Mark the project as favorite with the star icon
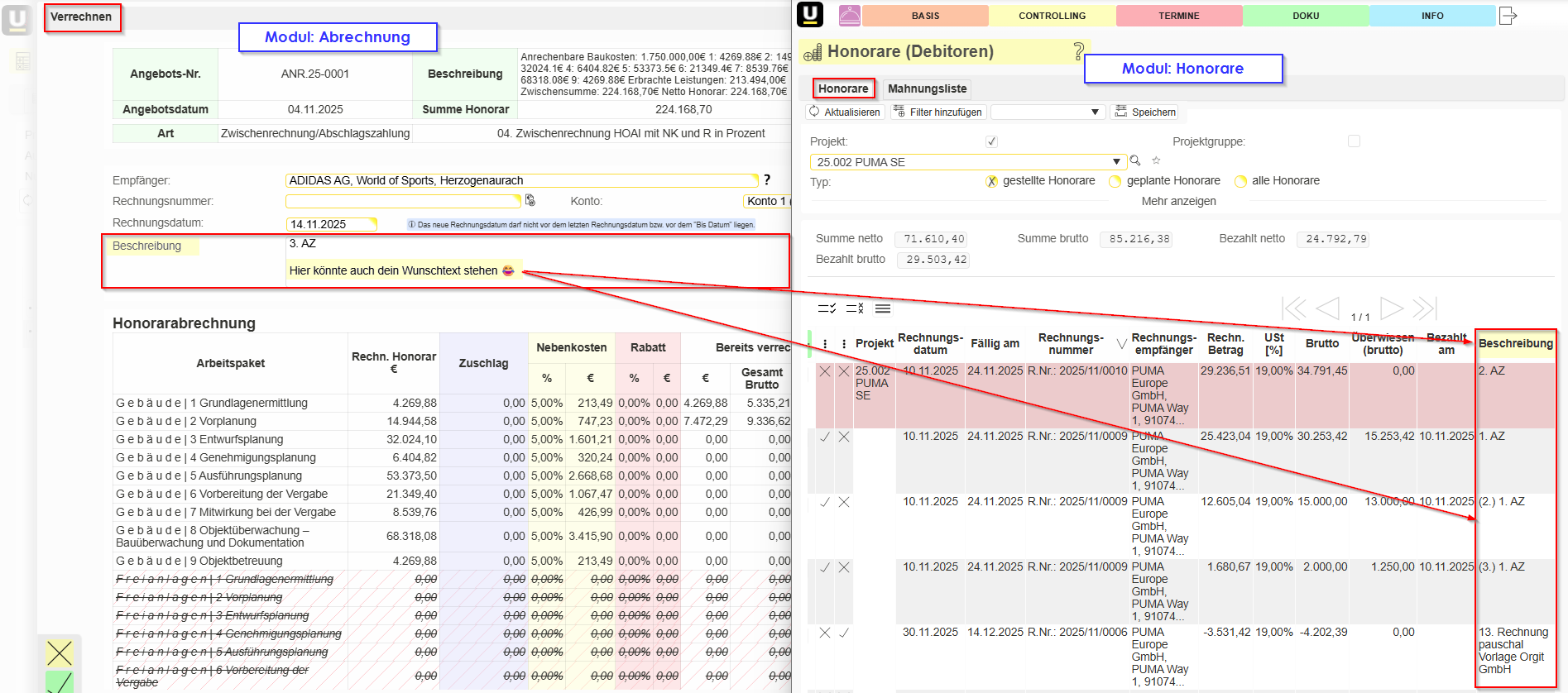Viewport: 1568px width, 693px height. click(1156, 161)
